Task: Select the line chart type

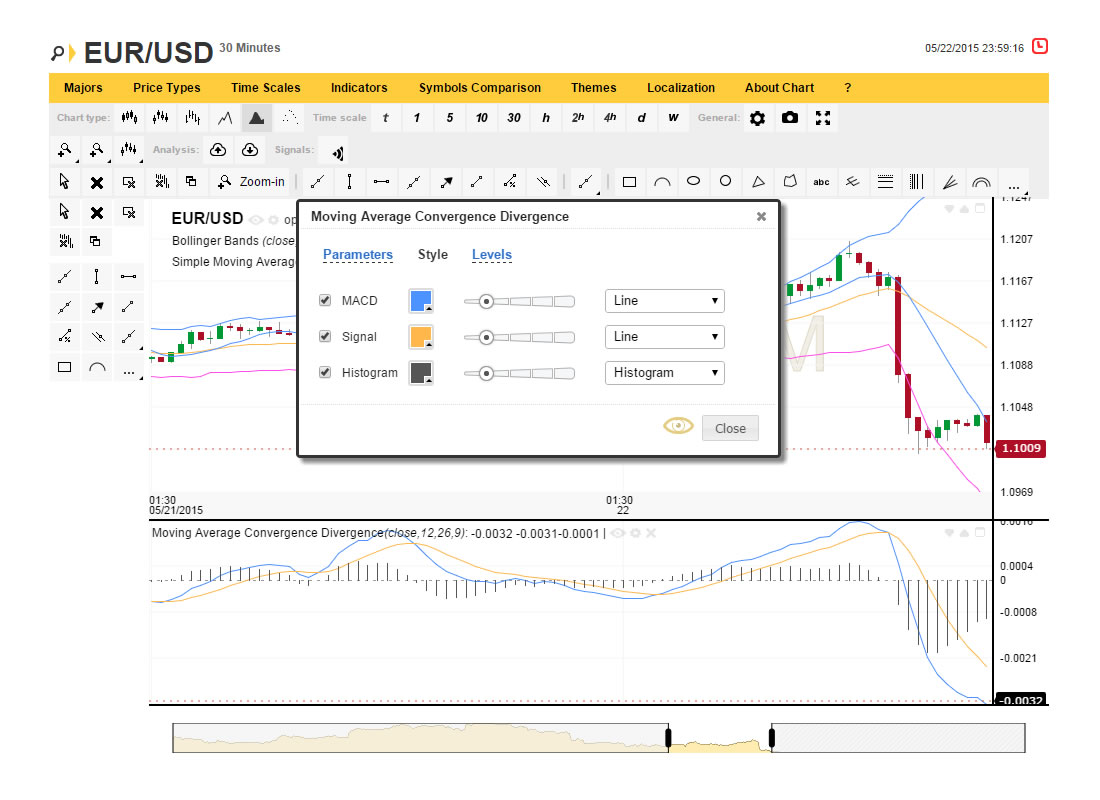Action: pyautogui.click(x=225, y=118)
